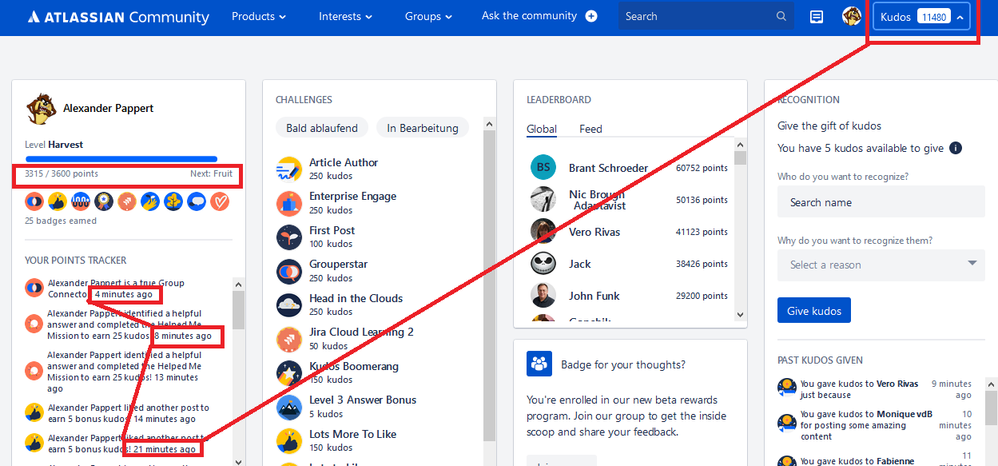Select the Bald ablaufend filter

click(x=322, y=128)
